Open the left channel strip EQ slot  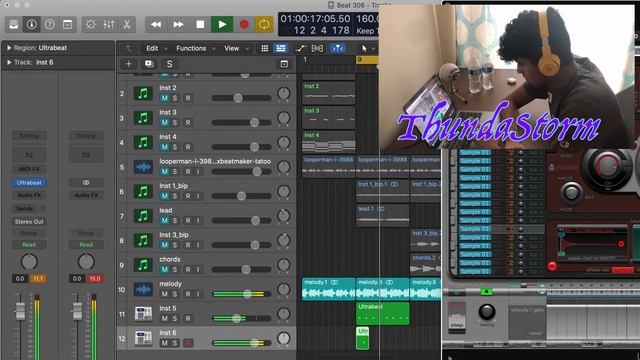(x=29, y=155)
